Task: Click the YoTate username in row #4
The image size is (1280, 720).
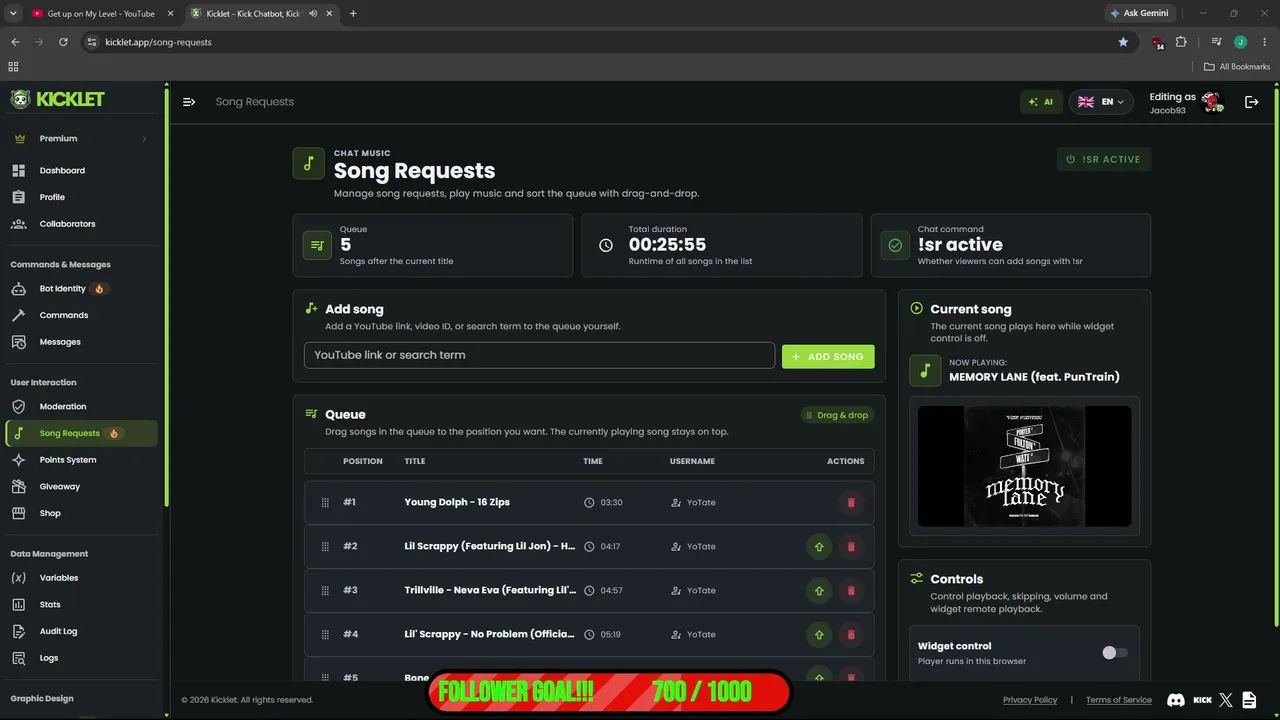Action: click(701, 635)
